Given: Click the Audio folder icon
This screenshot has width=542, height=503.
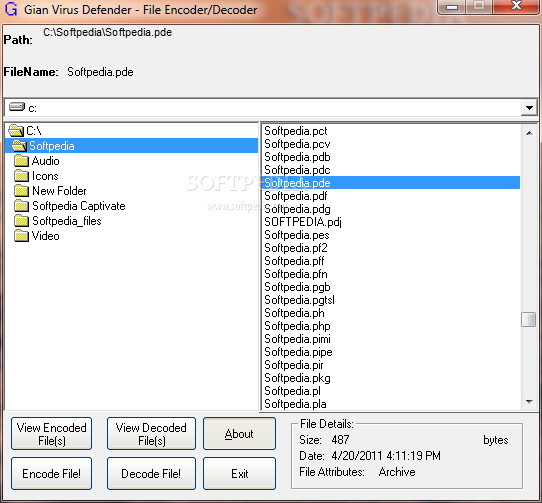Looking at the screenshot, I should 21,161.
